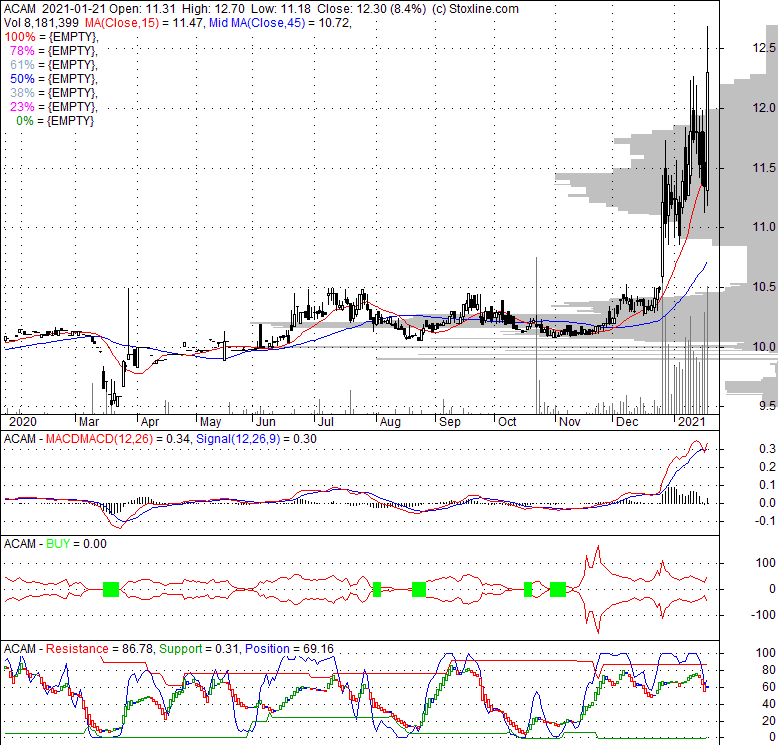Viewport: 780px width, 745px height.
Task: Click the -0.1 MACD axis label
Action: (x=765, y=521)
